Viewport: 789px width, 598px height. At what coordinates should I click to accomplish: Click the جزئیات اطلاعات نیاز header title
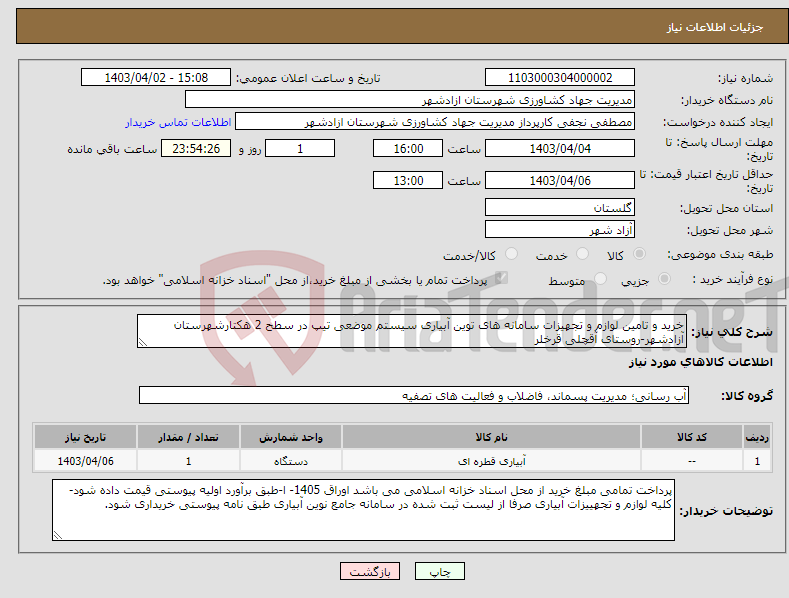[715, 27]
